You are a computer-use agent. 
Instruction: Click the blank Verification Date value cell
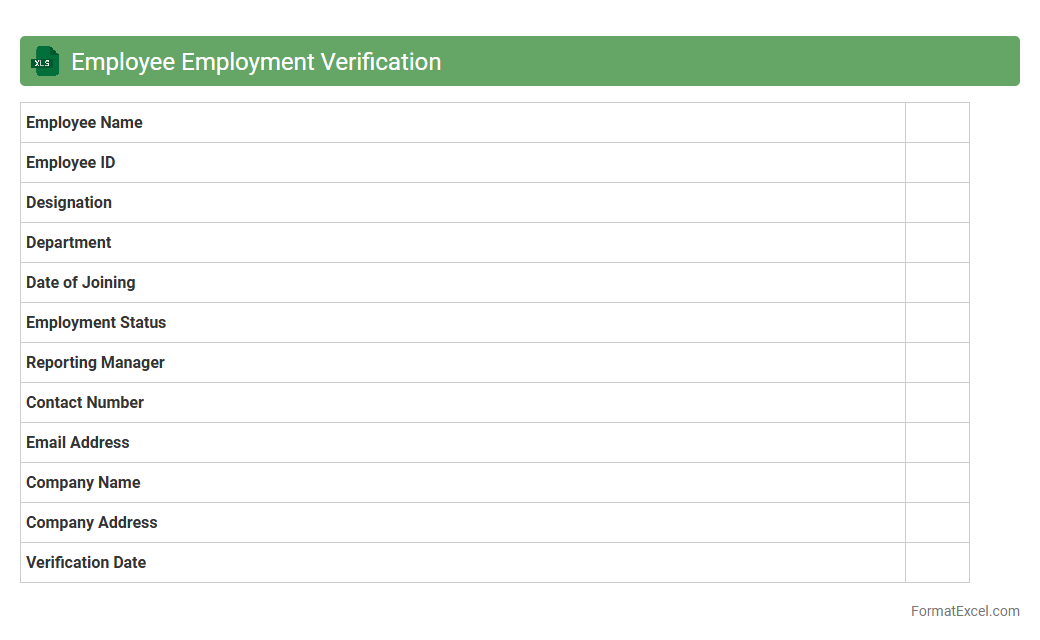pyautogui.click(x=937, y=563)
